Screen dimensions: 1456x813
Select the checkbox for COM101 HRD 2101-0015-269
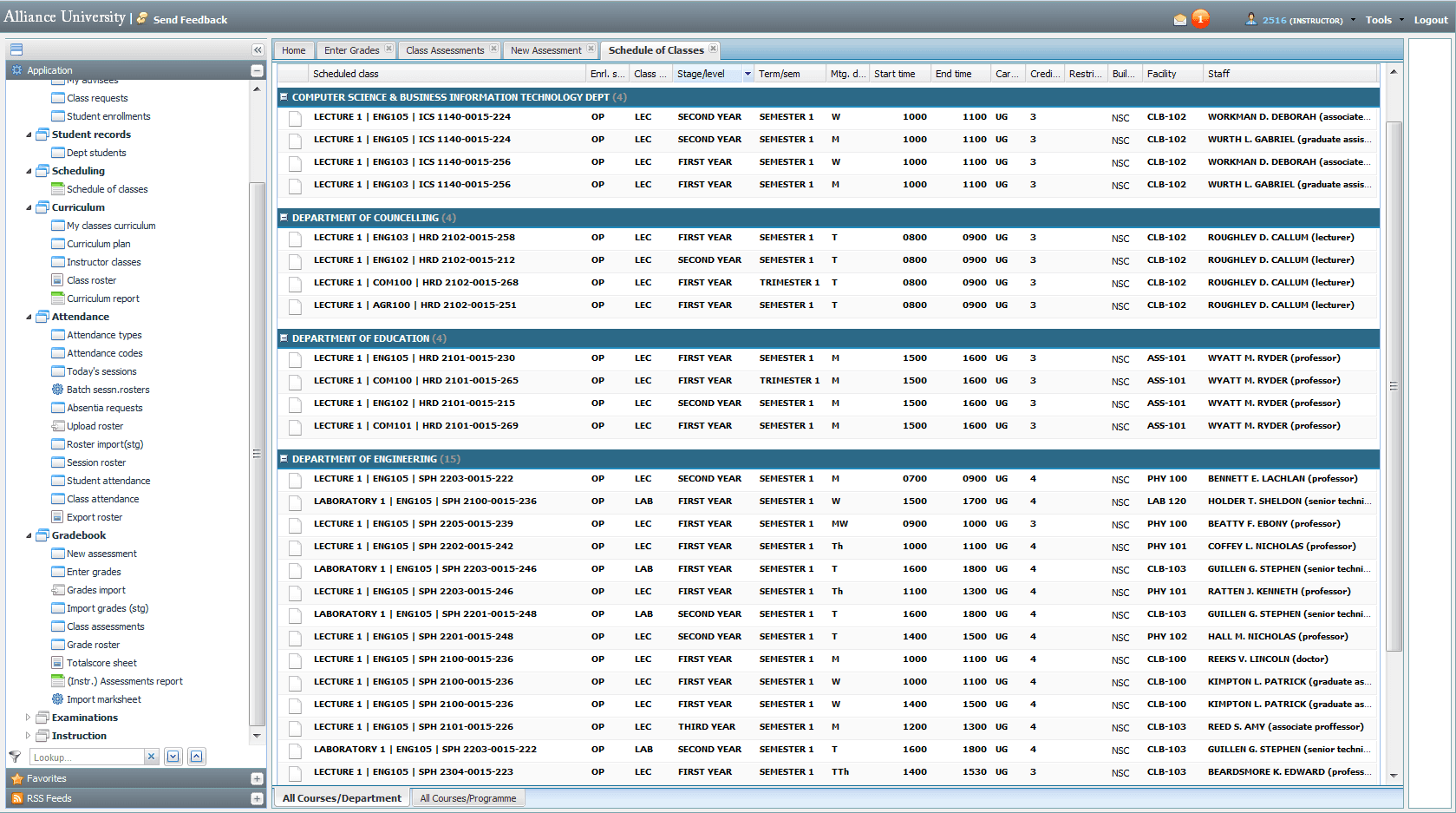tap(296, 426)
